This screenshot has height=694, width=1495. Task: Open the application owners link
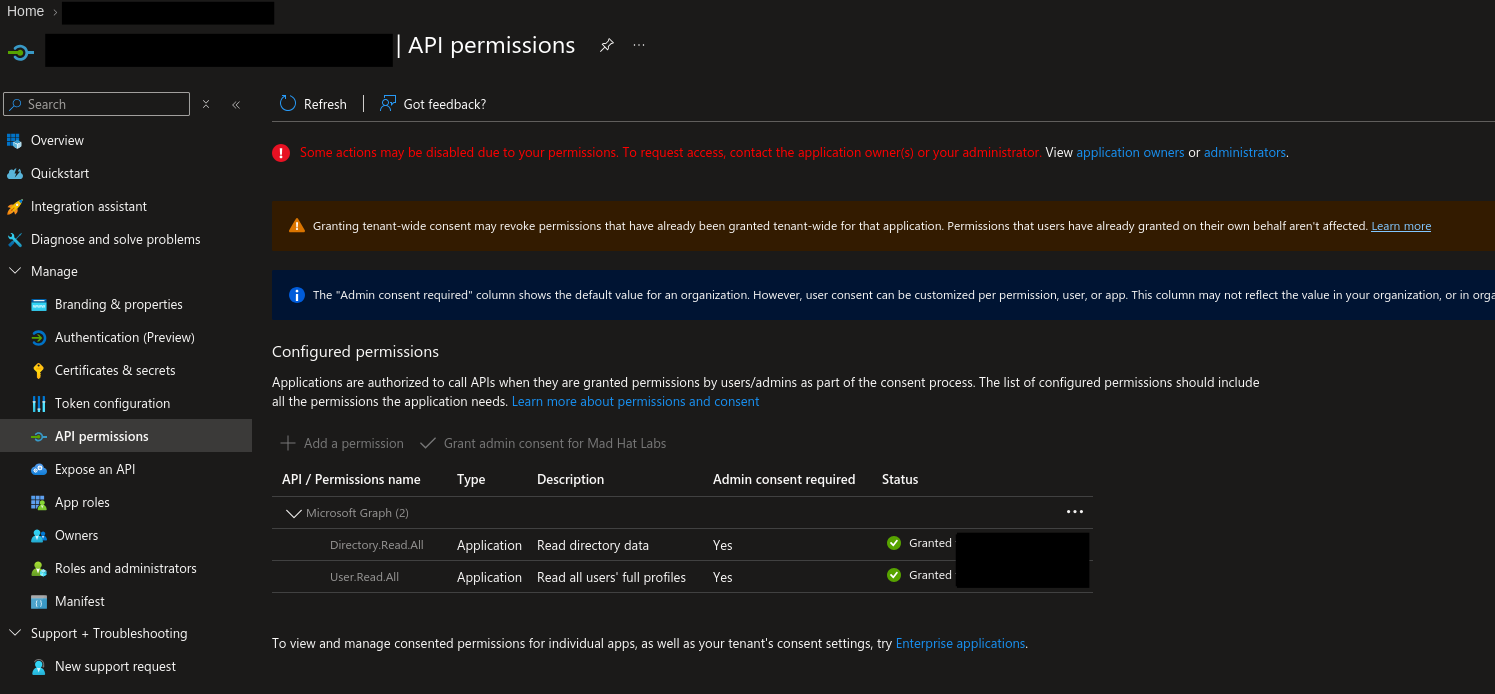(x=1130, y=153)
